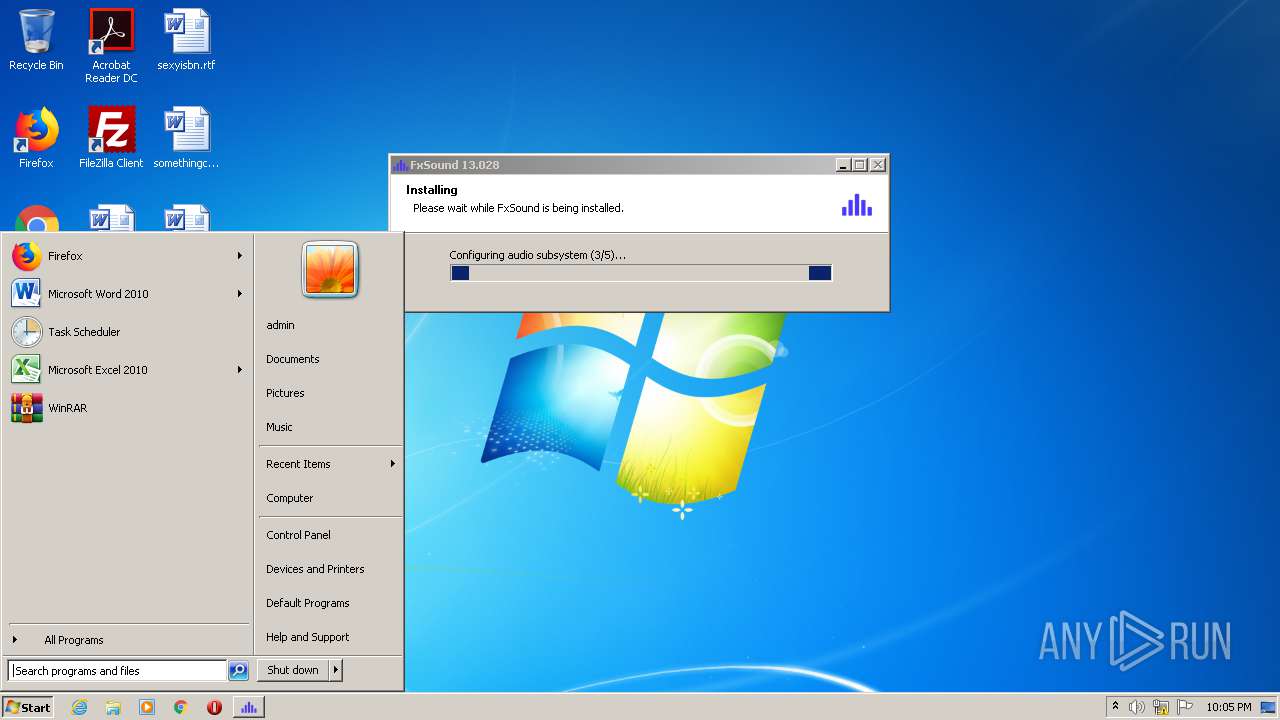The height and width of the screenshot is (720, 1280).
Task: Minimize the FxSound installer window
Action: click(x=843, y=165)
